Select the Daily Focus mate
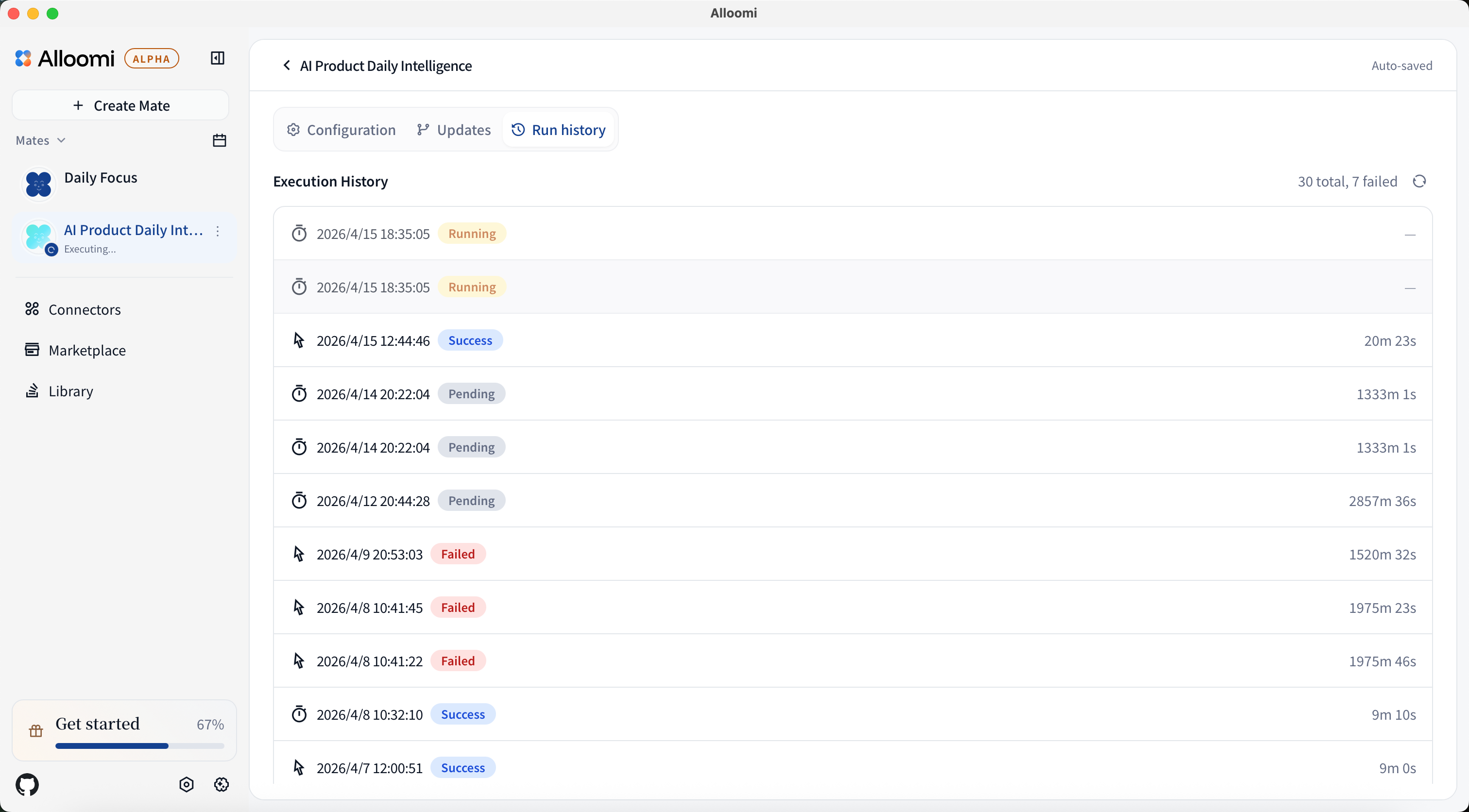 pos(101,178)
